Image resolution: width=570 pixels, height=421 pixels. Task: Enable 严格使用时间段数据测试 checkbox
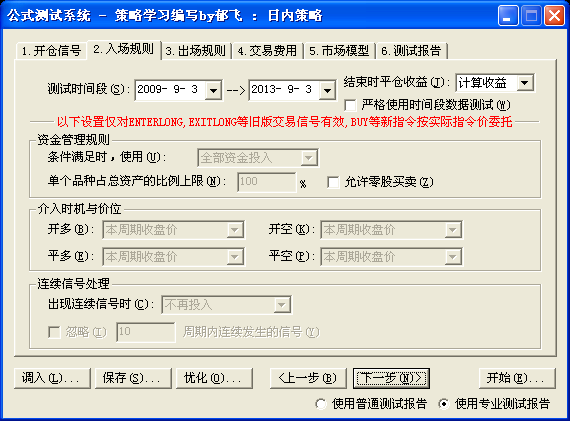pos(350,105)
